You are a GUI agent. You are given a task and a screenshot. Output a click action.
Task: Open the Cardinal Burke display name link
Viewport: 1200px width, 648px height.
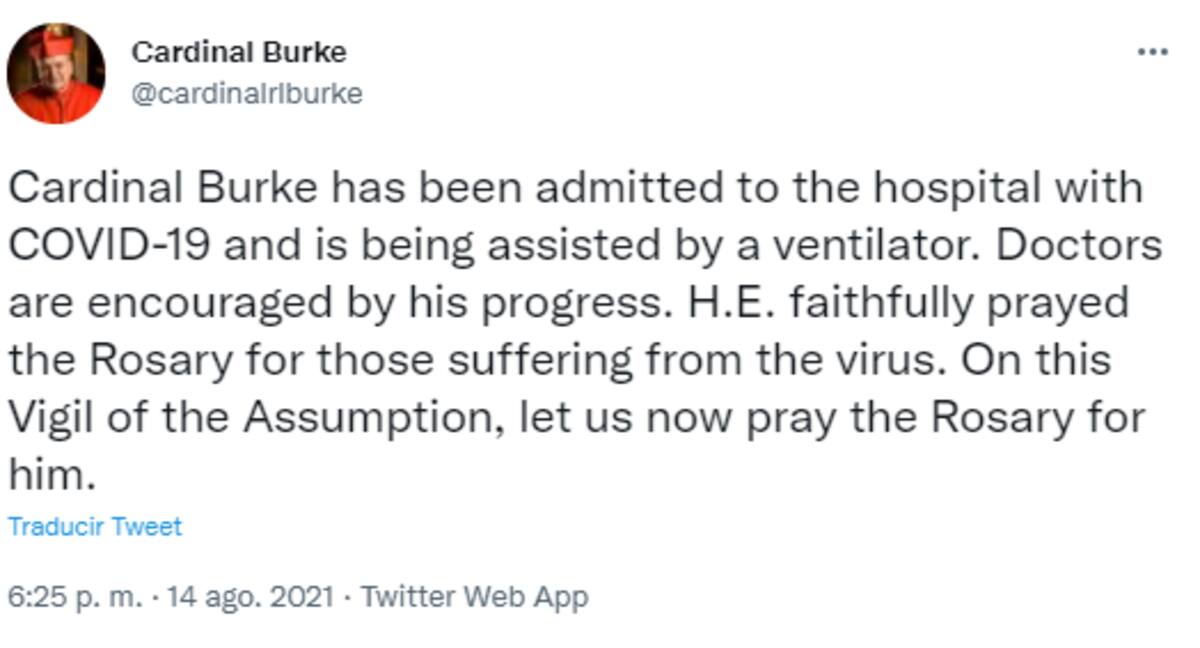[x=239, y=51]
